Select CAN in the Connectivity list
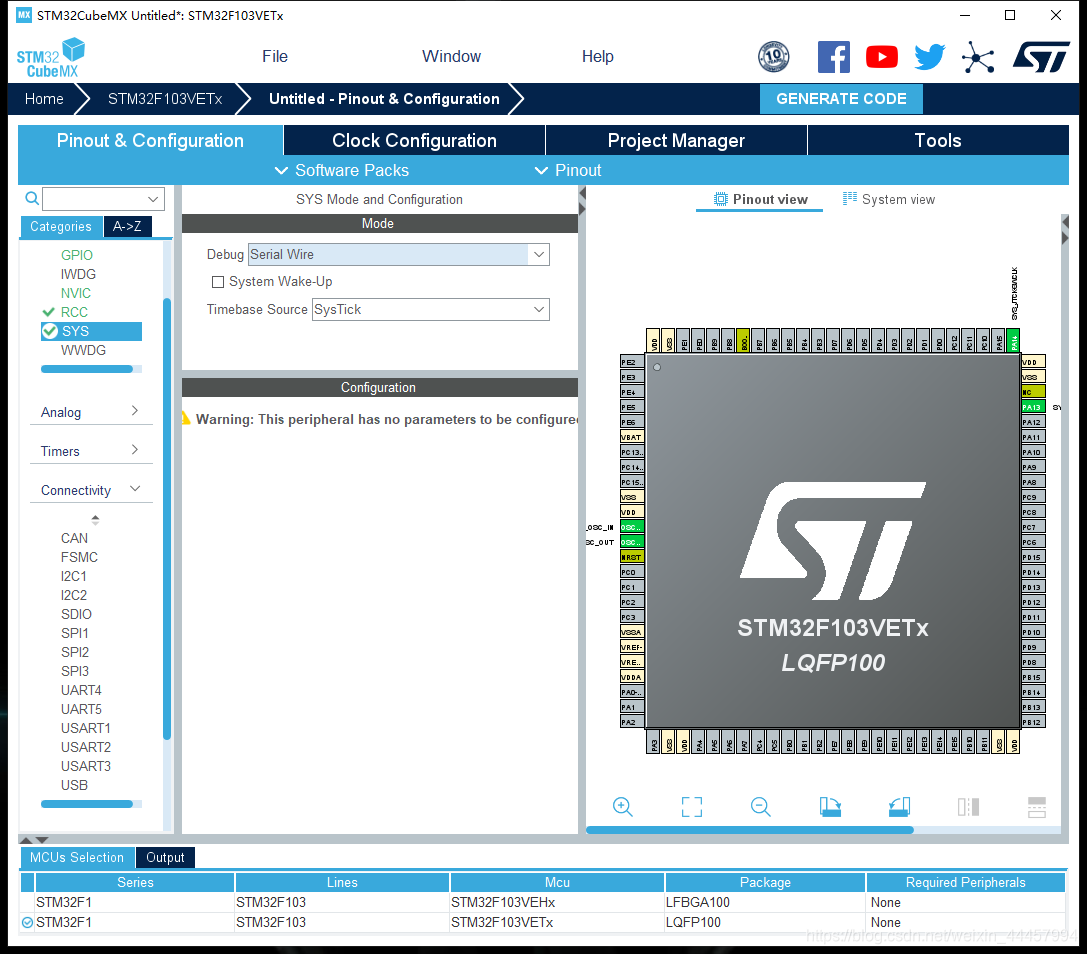1087x954 pixels. tap(74, 538)
